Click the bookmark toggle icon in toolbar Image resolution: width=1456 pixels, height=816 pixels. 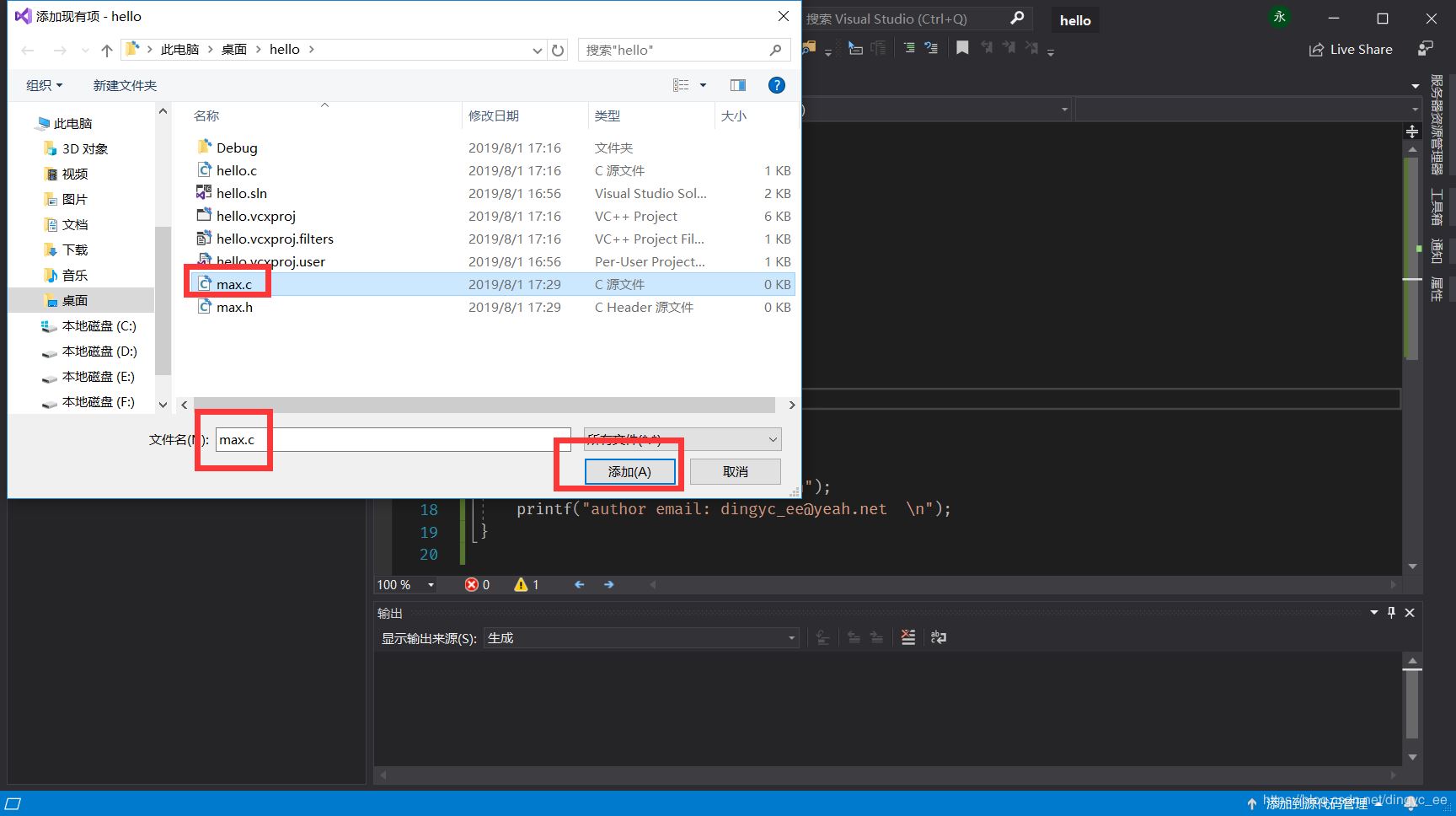pyautogui.click(x=962, y=48)
